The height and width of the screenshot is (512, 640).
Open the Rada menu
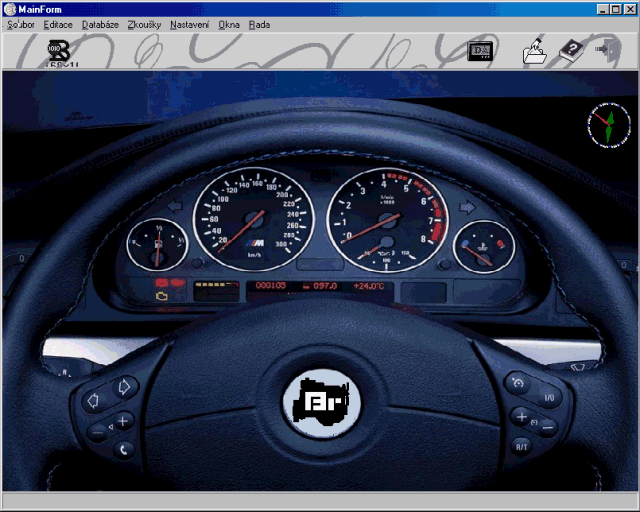pos(260,25)
